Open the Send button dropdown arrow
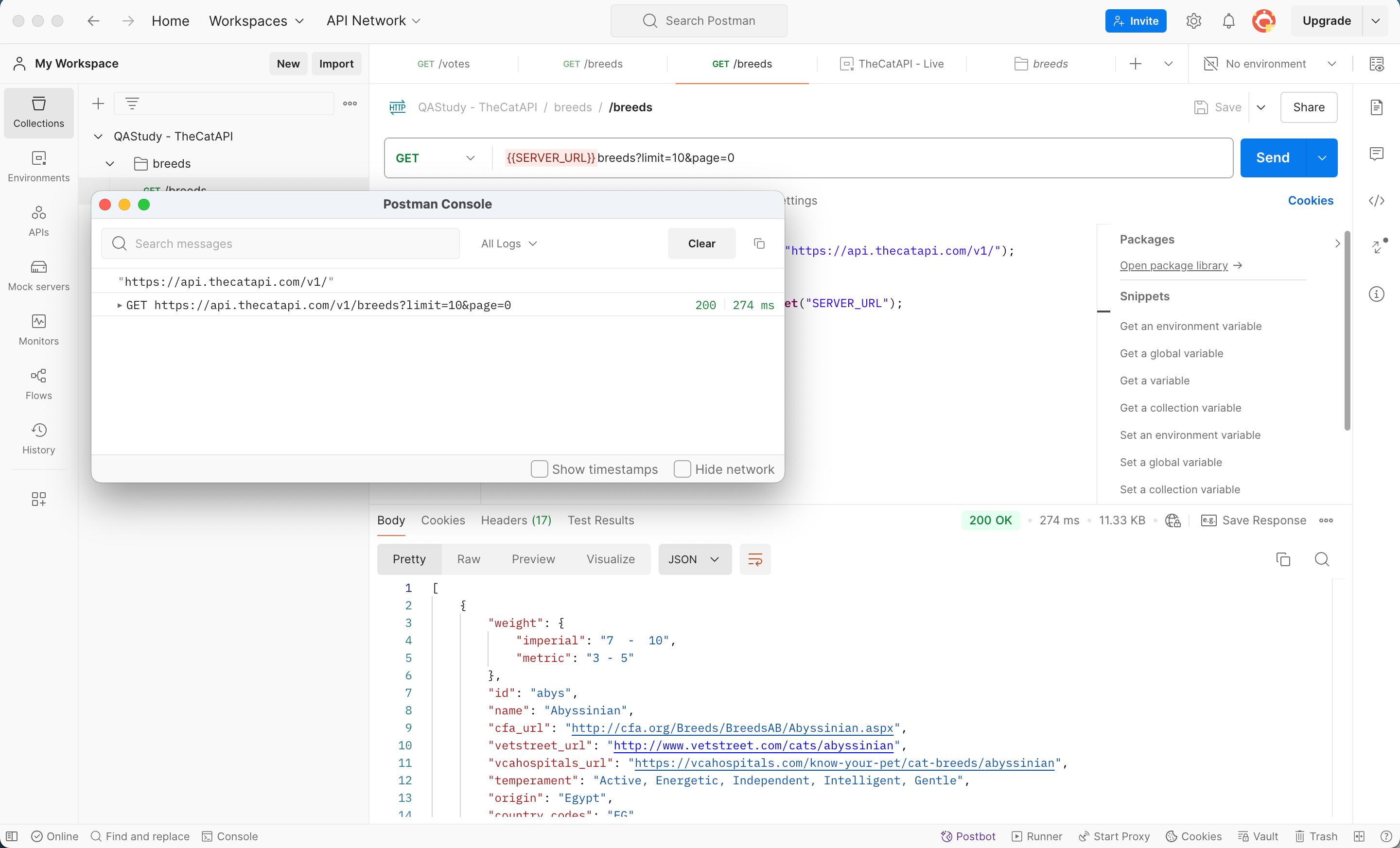This screenshot has width=1400, height=848. coord(1322,158)
